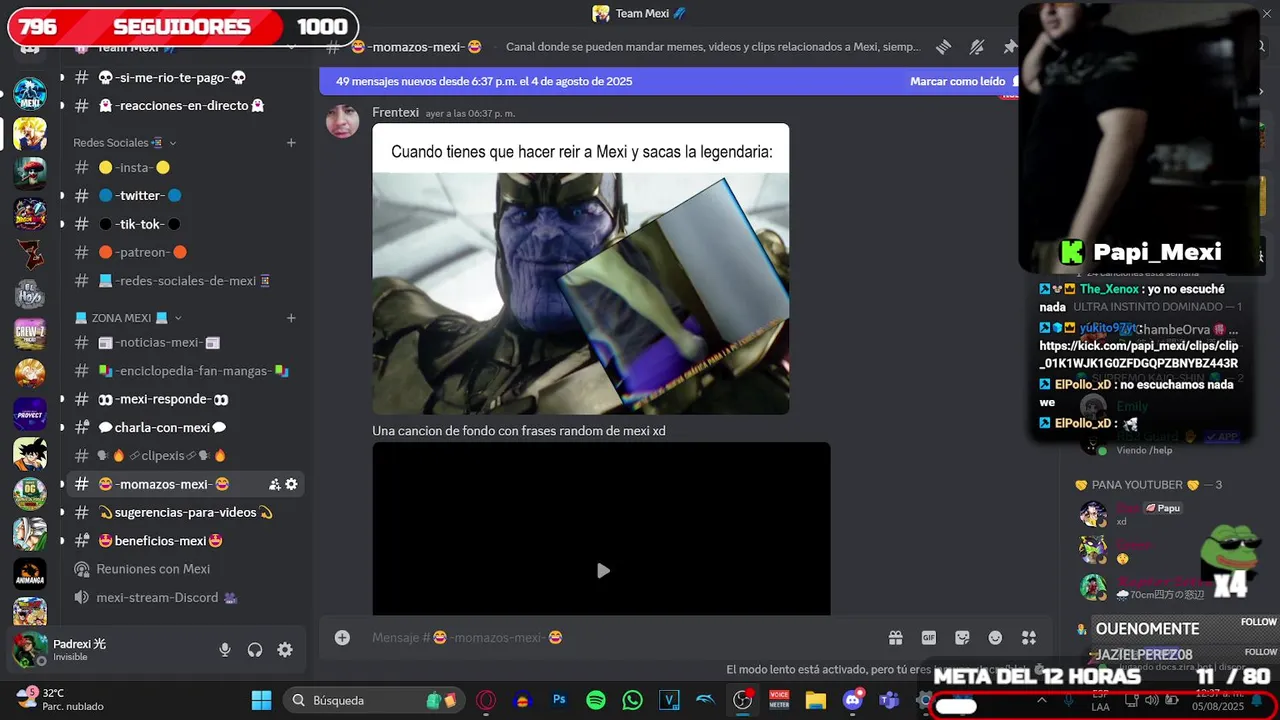This screenshot has height=720, width=1280.
Task: Open the Super Saiyan Goku server icon
Action: pos(30,133)
